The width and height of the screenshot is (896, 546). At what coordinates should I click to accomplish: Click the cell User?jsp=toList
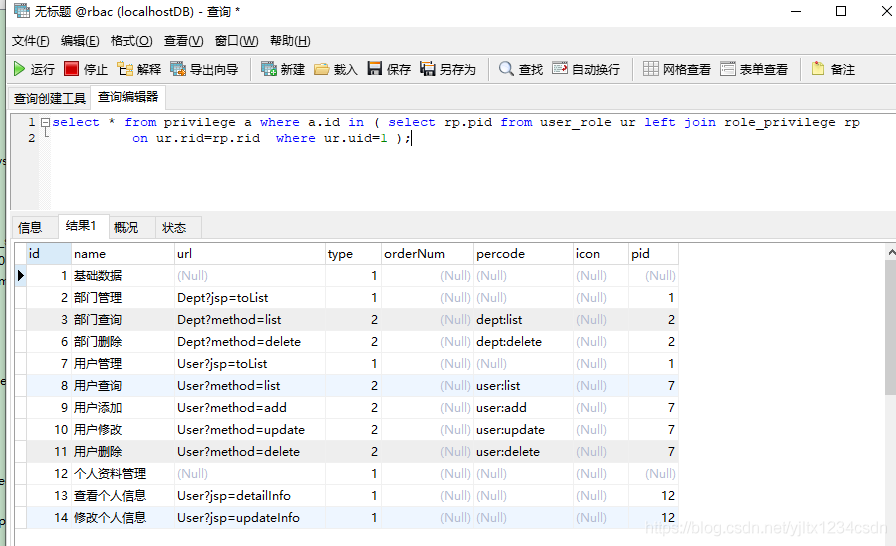pyautogui.click(x=250, y=364)
